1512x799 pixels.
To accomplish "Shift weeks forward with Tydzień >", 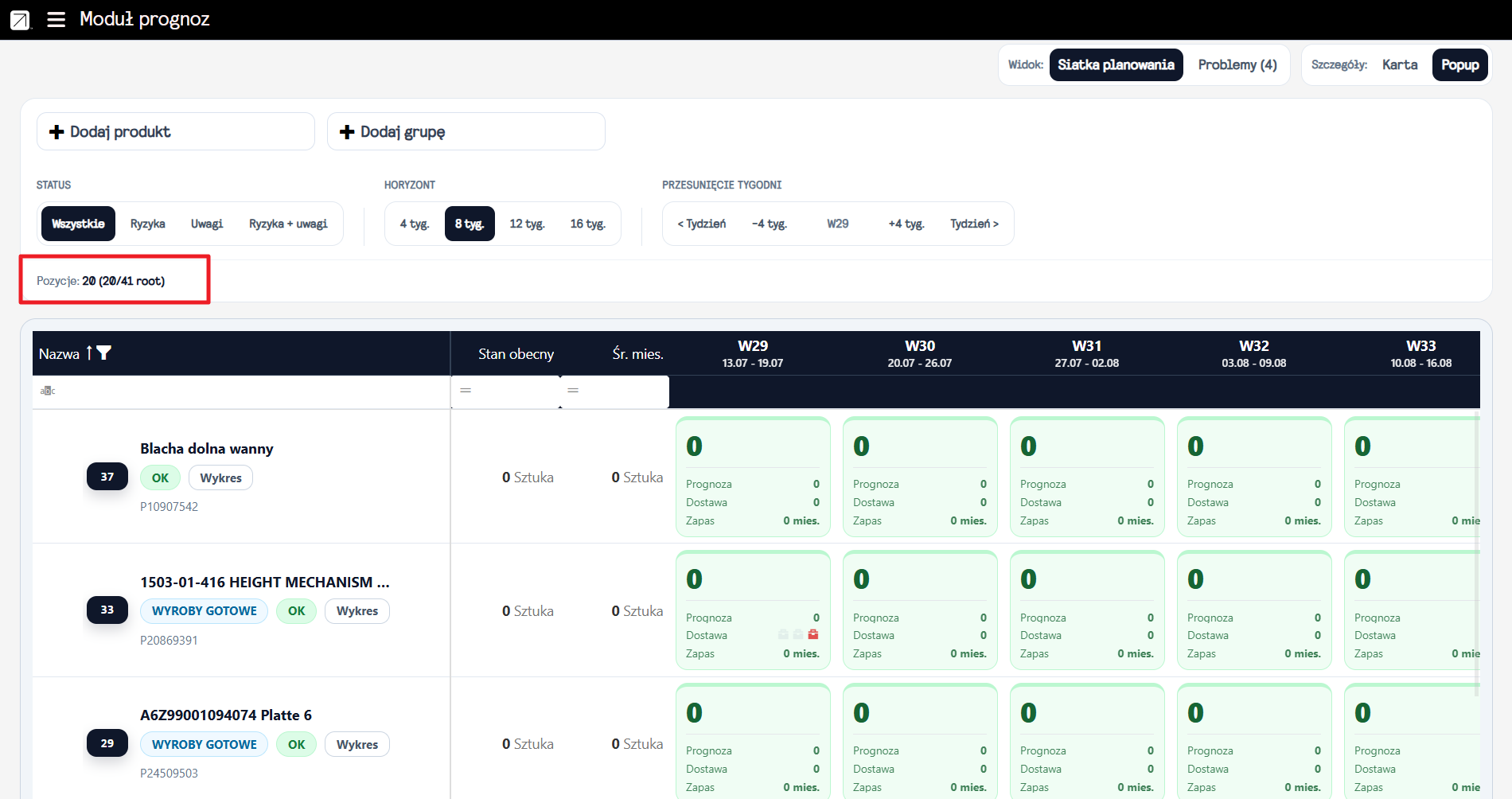I will click(x=974, y=224).
